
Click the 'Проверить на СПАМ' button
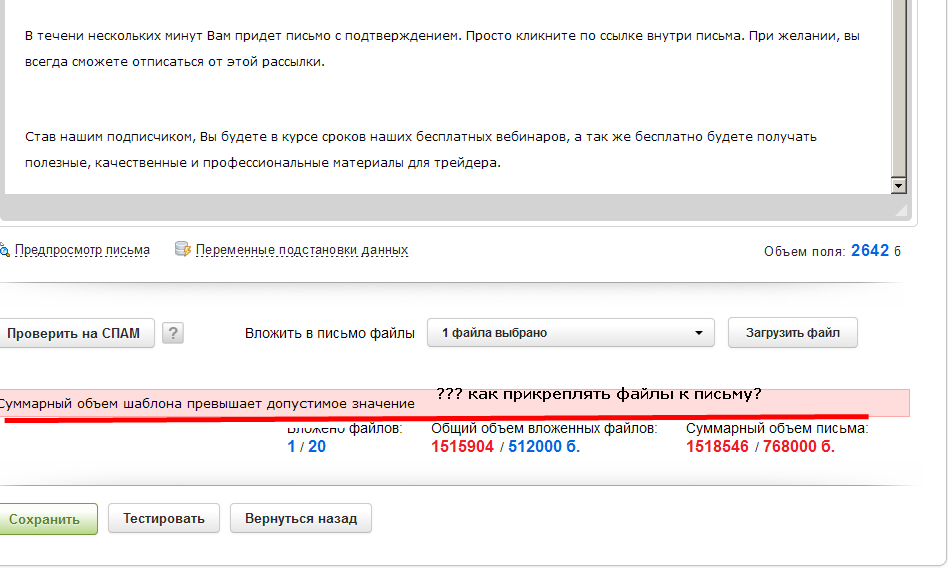[76, 333]
